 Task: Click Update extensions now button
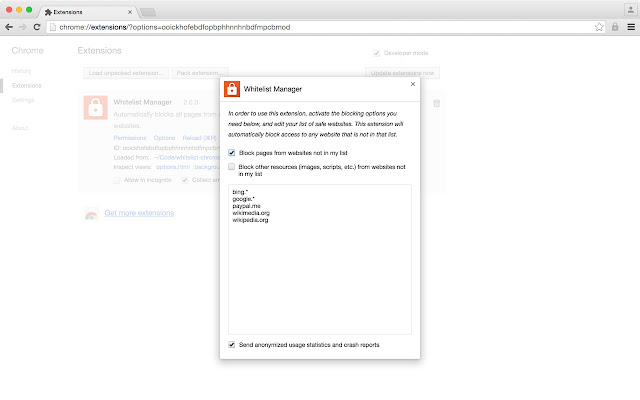[x=402, y=73]
